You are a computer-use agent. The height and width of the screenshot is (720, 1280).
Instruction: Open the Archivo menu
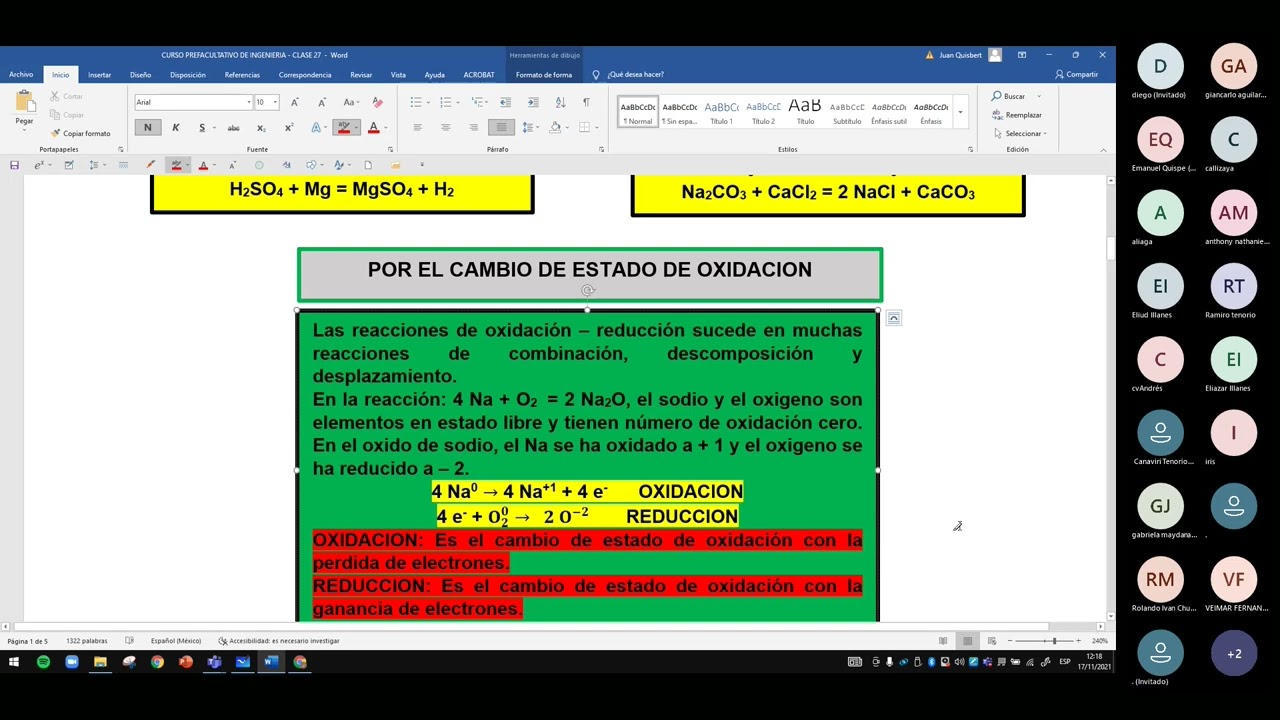coord(21,75)
